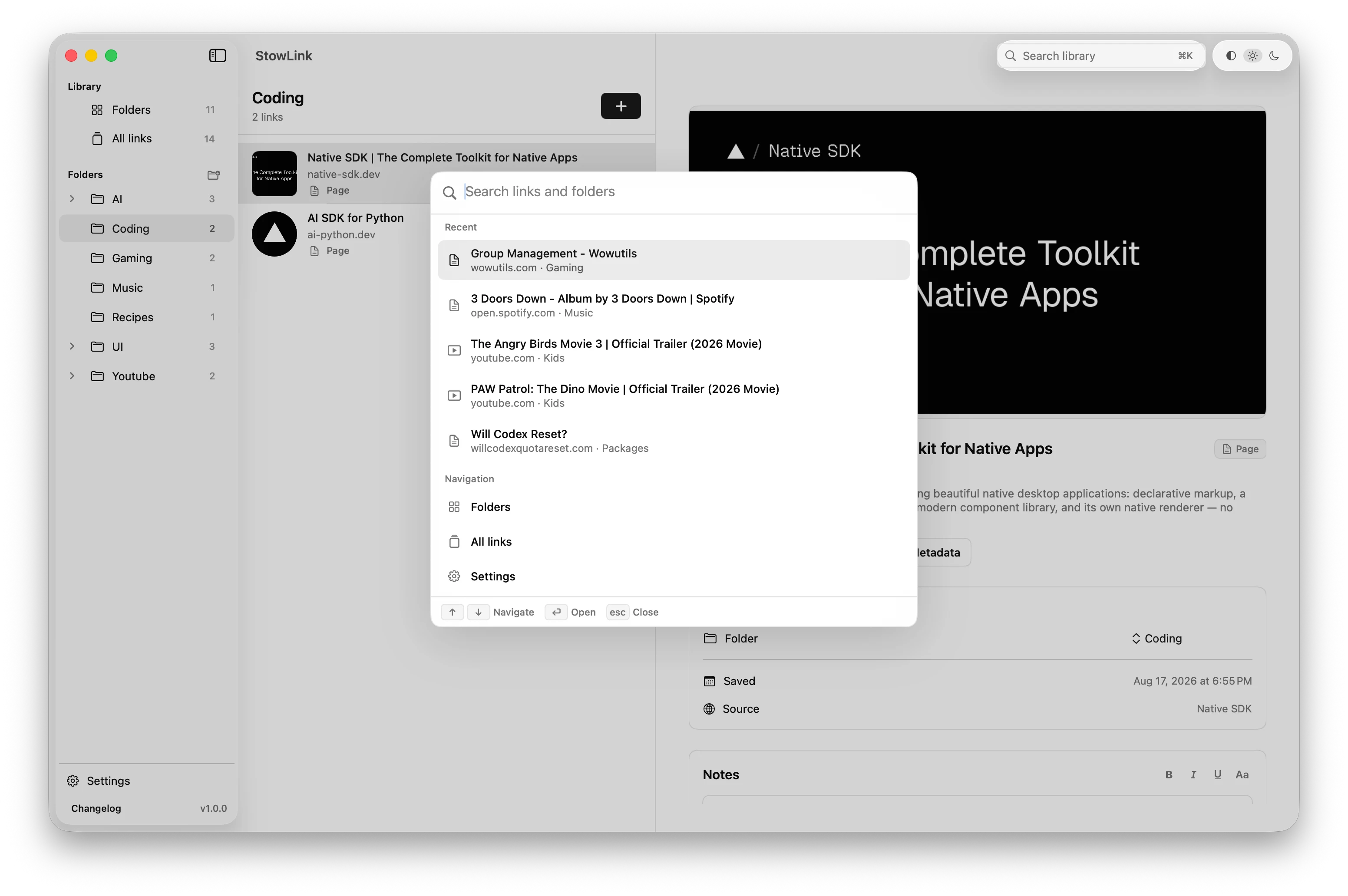Open Group Management - Wowutils recent result
Viewport: 1348px width, 896px height.
click(674, 260)
